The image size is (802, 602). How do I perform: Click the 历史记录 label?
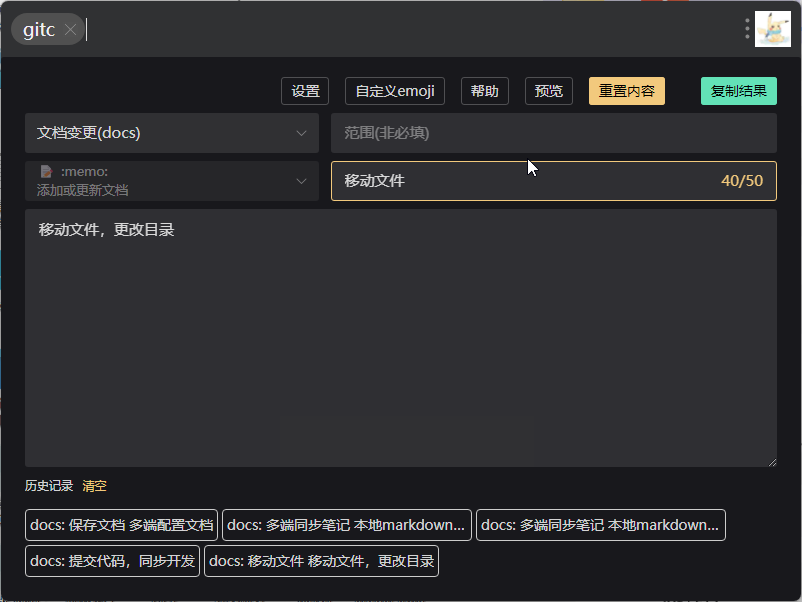tap(49, 485)
